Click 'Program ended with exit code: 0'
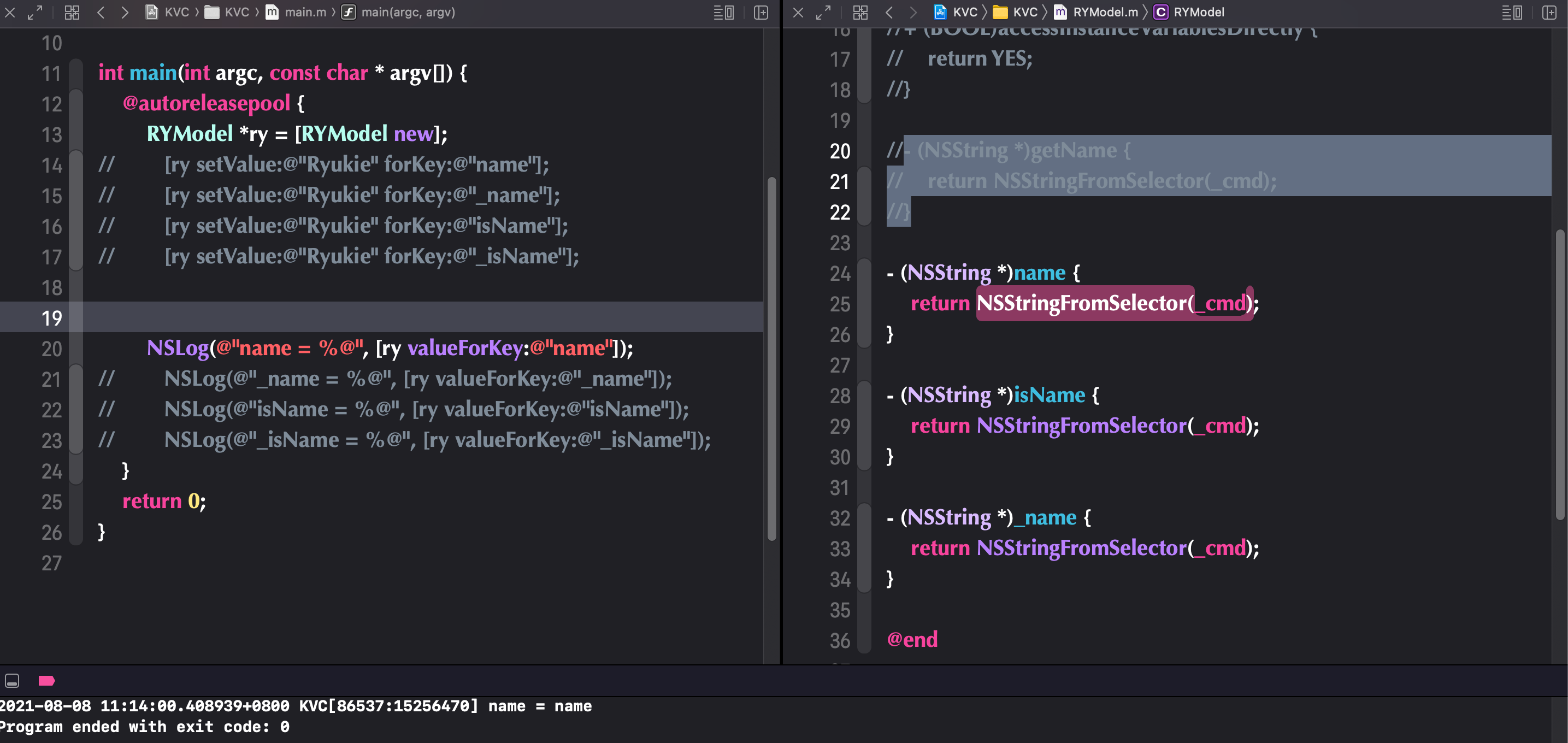Screen dimensions: 1568x743 coord(144,727)
